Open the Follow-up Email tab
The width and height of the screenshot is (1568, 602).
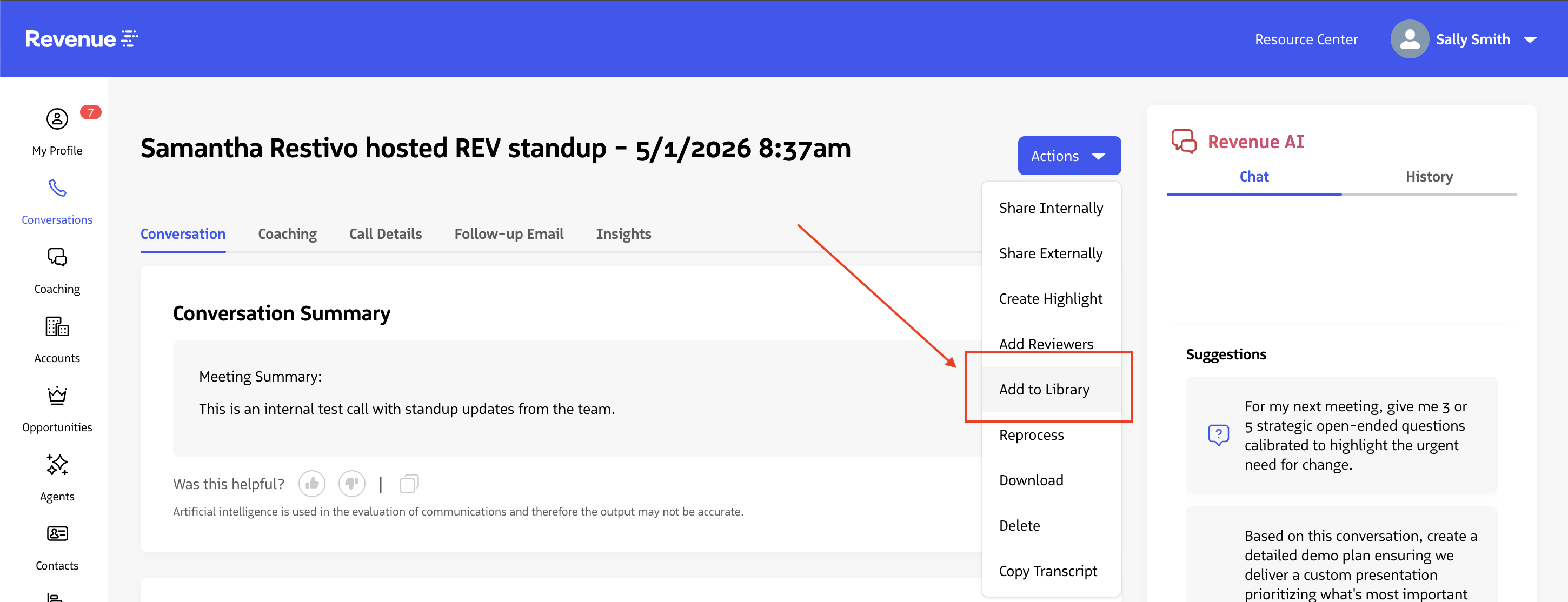click(x=509, y=234)
